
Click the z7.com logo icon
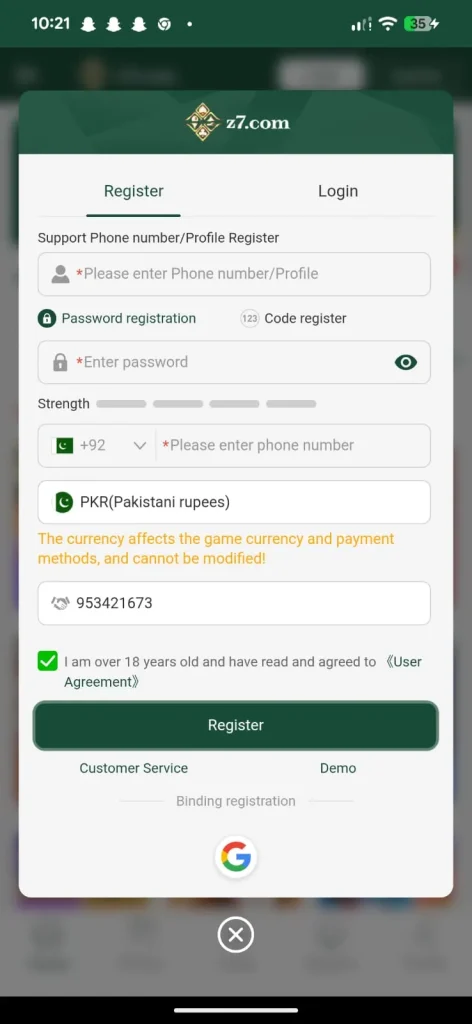click(x=203, y=122)
